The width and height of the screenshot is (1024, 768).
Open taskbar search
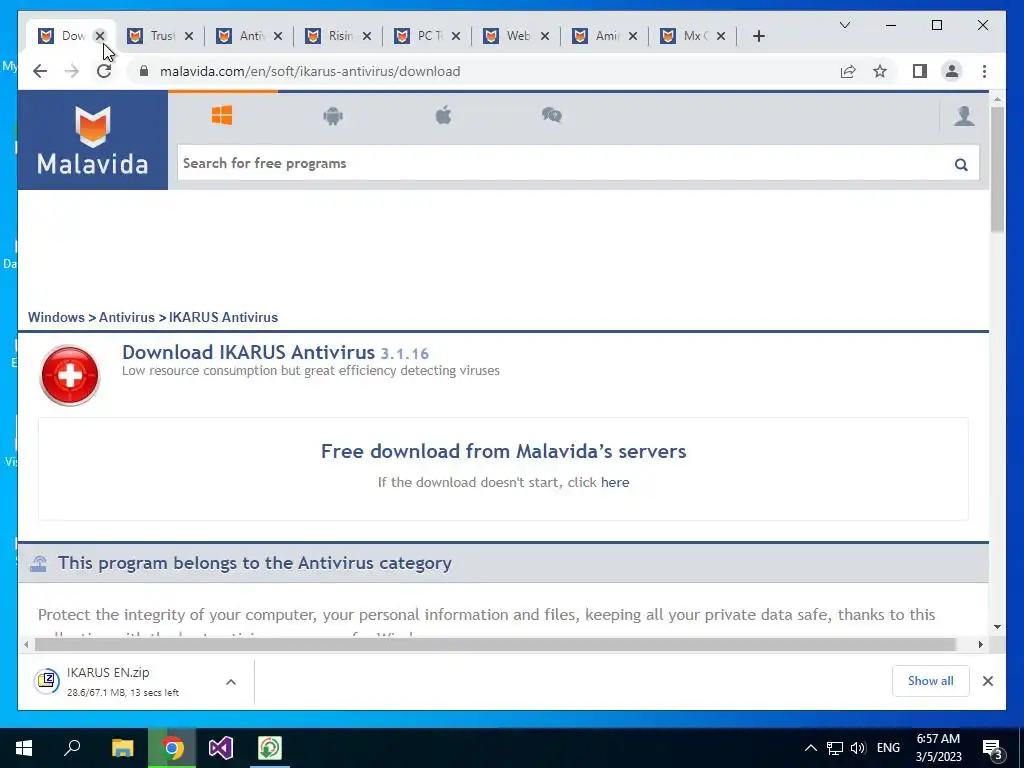point(72,748)
